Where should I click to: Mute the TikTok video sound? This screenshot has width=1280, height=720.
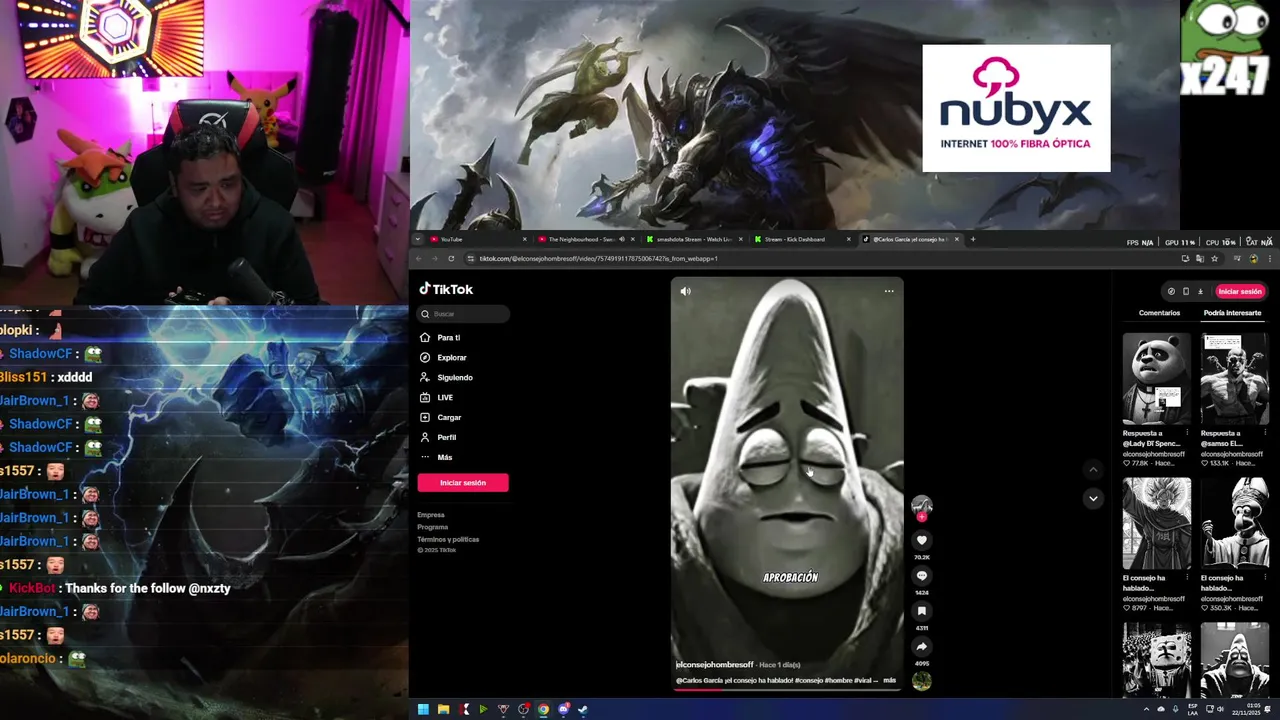point(685,291)
